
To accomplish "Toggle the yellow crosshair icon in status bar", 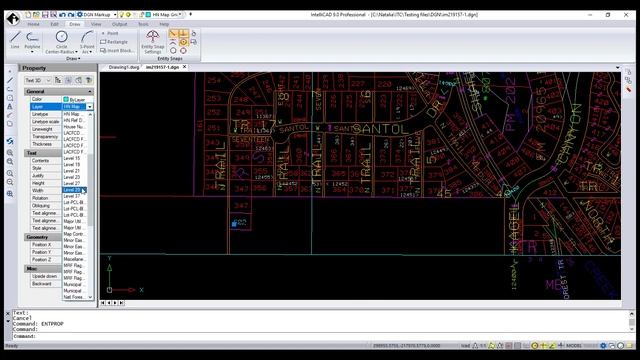I will 543,346.
